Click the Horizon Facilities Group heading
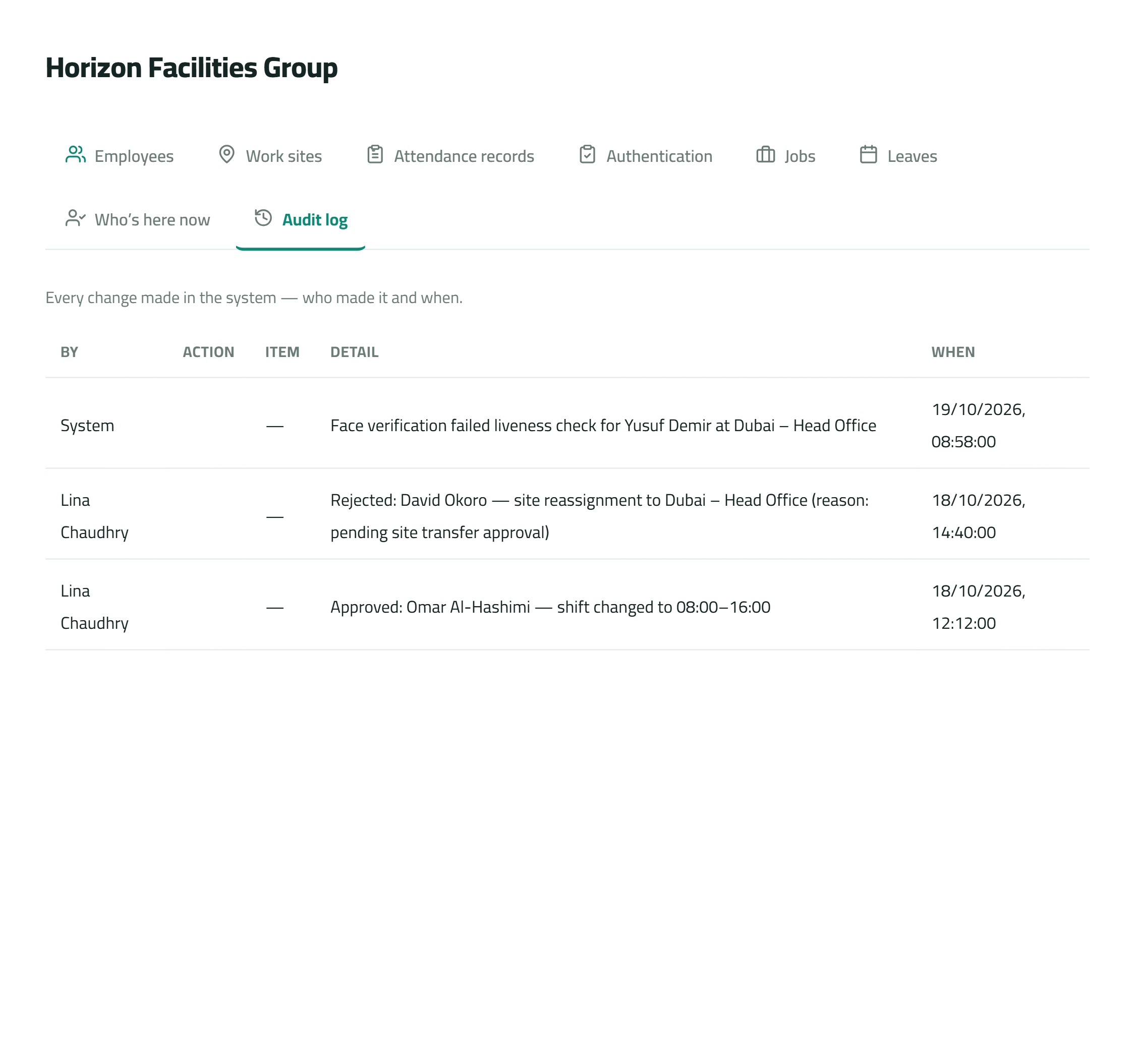1135x1064 pixels. [x=192, y=68]
